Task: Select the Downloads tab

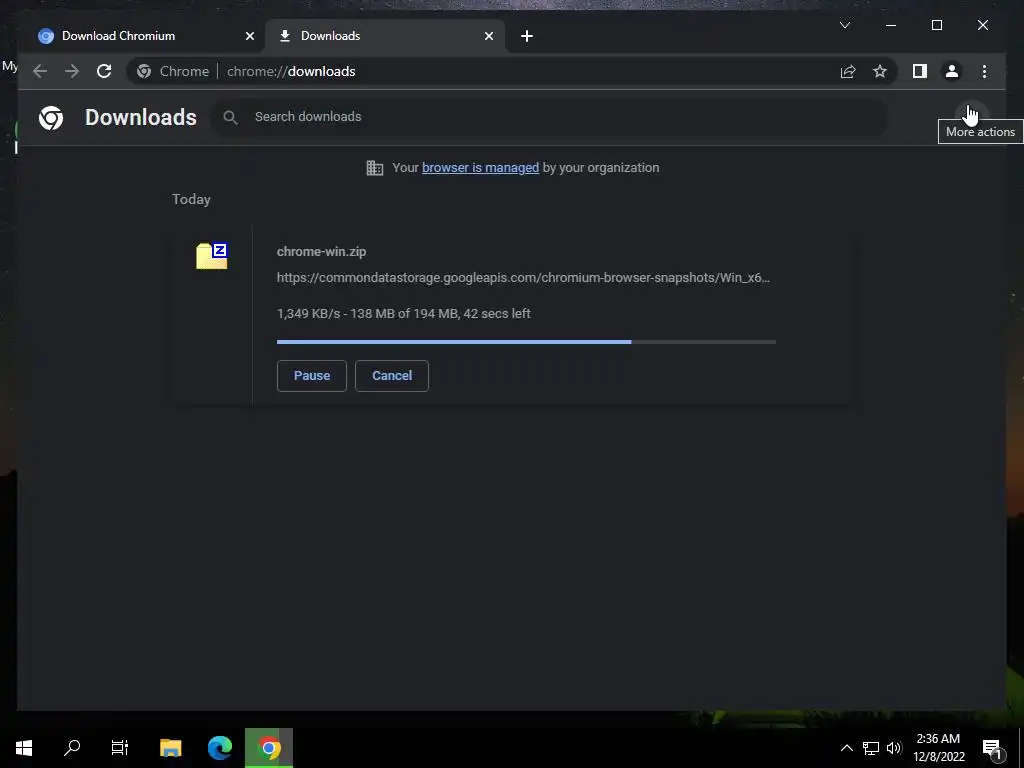Action: [385, 36]
